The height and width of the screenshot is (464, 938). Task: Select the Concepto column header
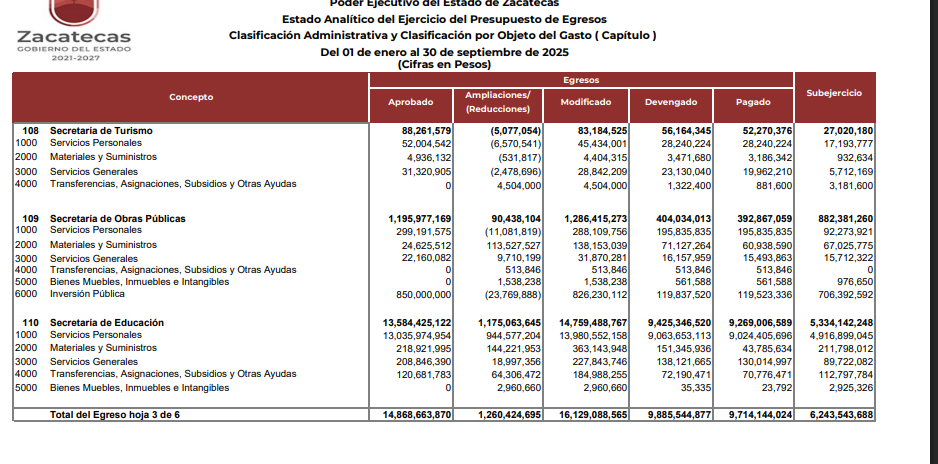190,97
